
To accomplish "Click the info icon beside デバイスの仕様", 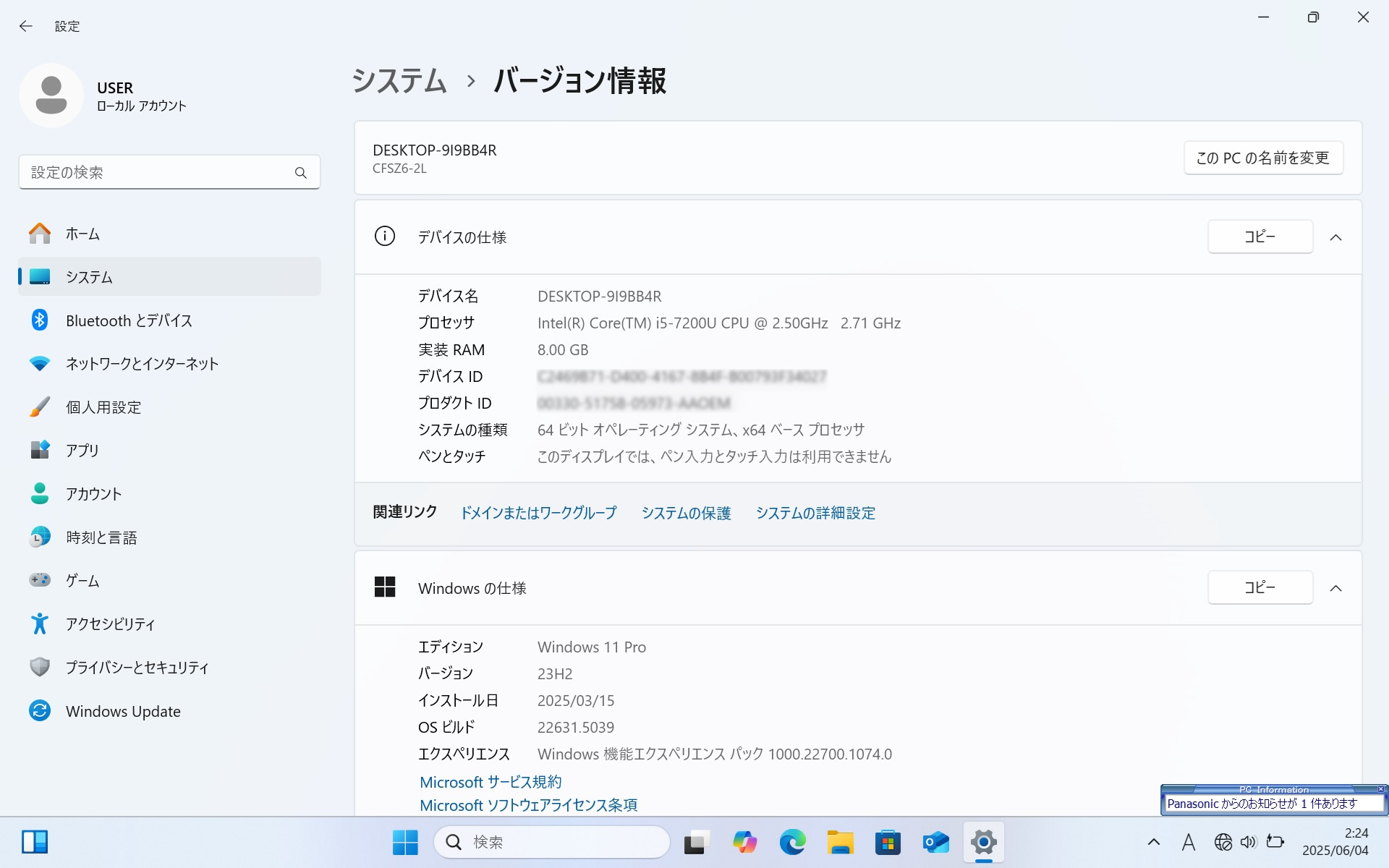I will (x=385, y=236).
